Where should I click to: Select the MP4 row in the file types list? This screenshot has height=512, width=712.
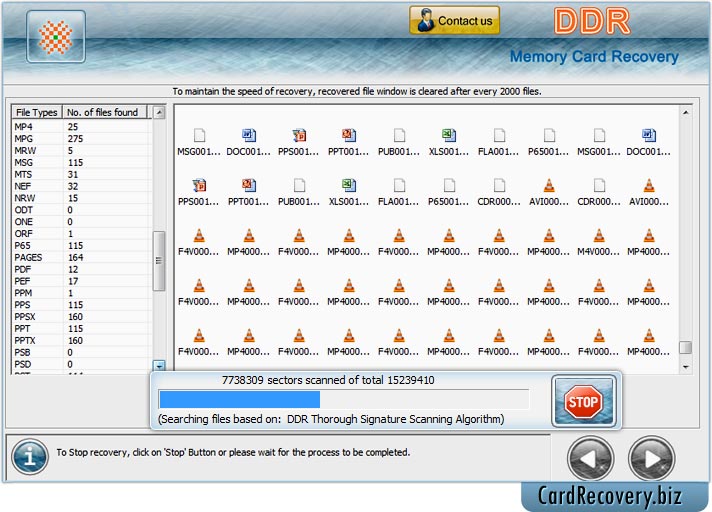click(82, 127)
